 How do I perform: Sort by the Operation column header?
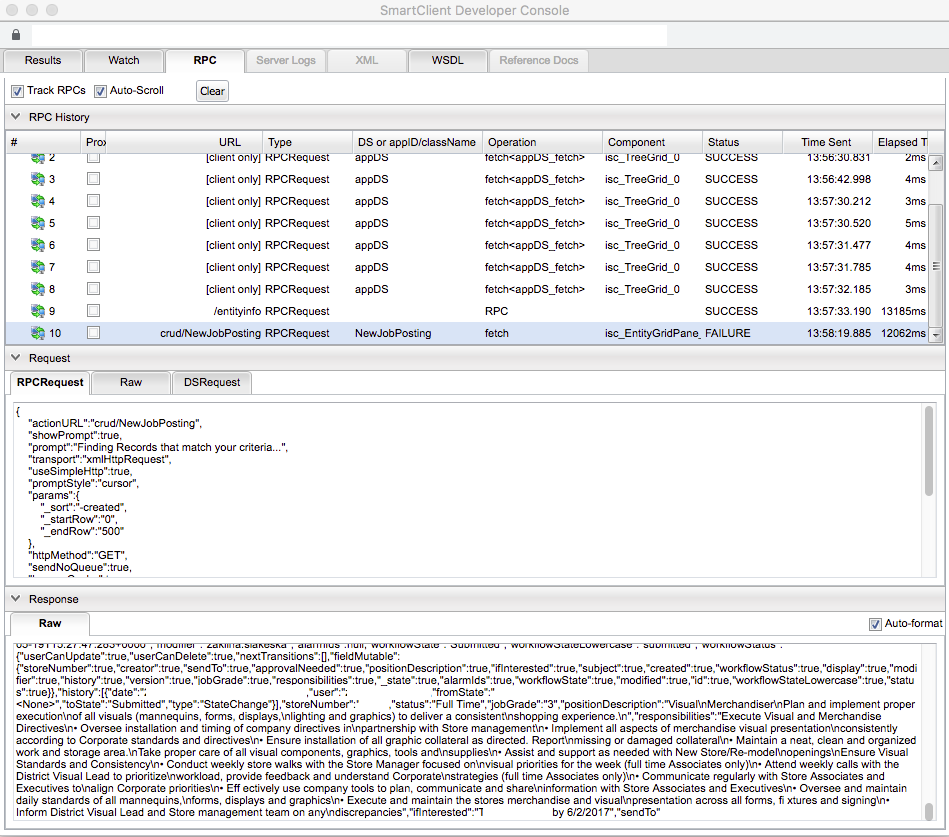coord(542,142)
